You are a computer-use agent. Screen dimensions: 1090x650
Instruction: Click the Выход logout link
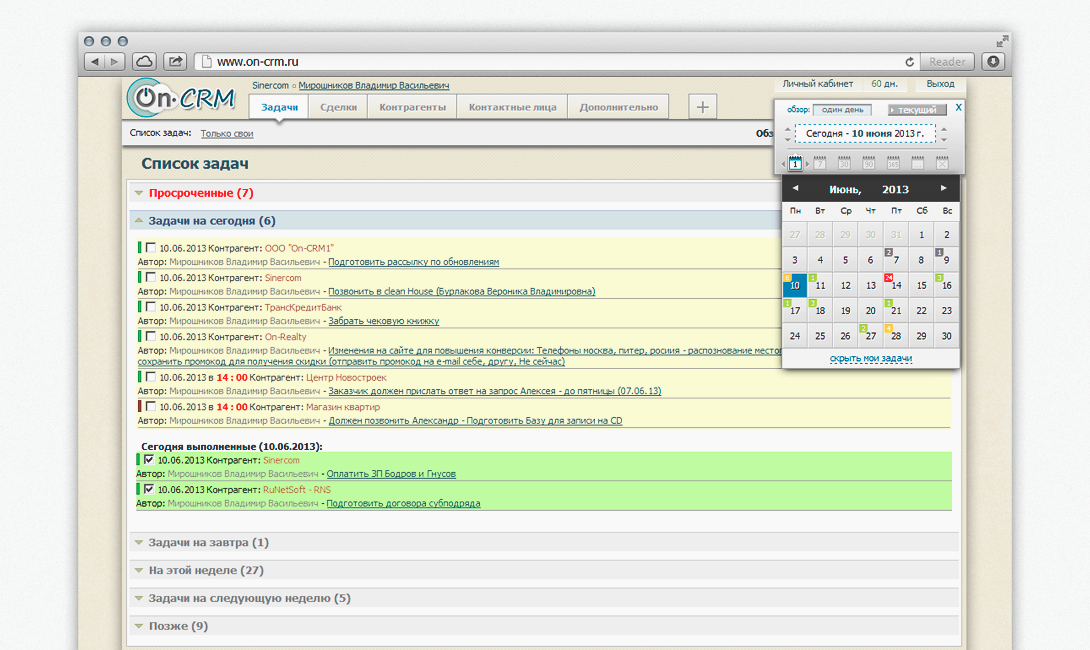[x=940, y=83]
